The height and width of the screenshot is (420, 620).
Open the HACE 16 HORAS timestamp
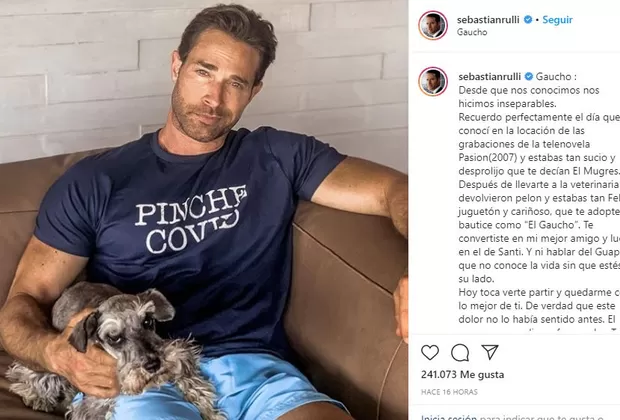point(449,392)
